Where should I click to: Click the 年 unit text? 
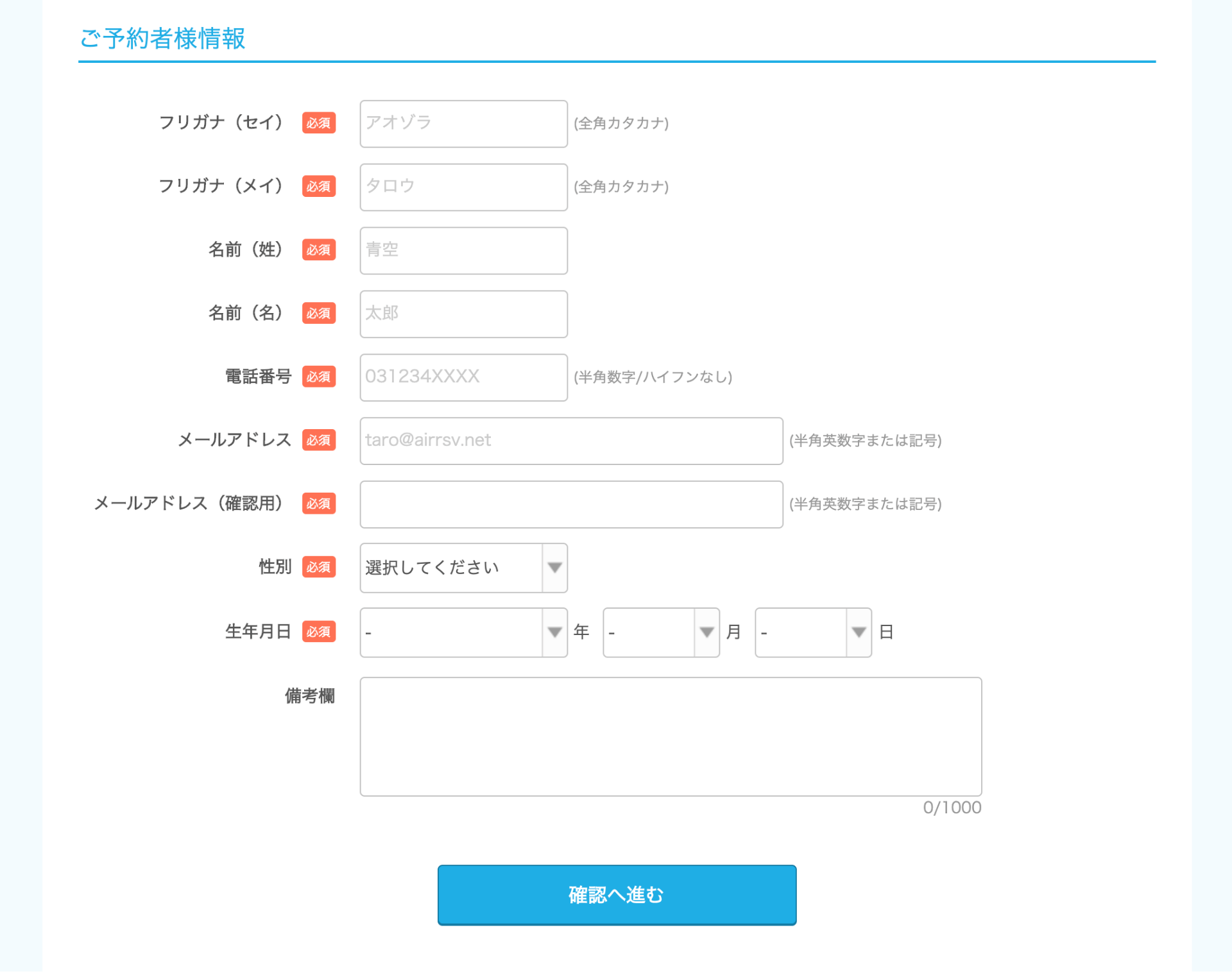581,632
